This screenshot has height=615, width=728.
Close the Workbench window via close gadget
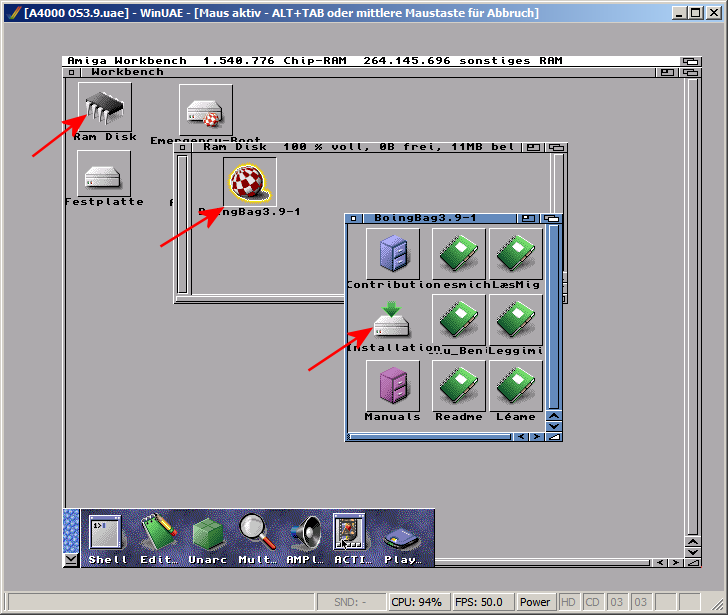point(72,72)
